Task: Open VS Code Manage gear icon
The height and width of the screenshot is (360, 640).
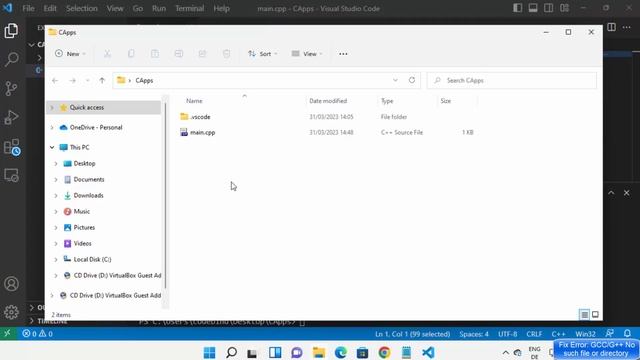Action: click(x=11, y=312)
